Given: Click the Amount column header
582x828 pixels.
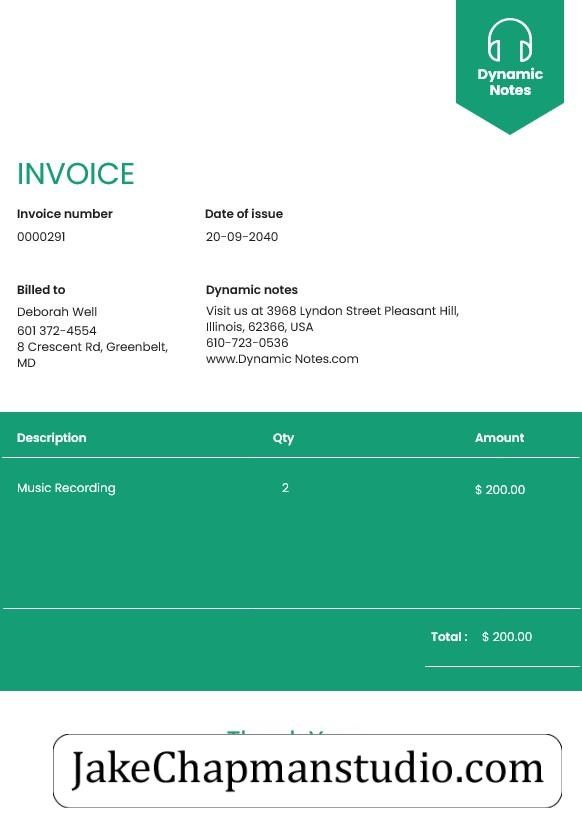Looking at the screenshot, I should tap(500, 438).
